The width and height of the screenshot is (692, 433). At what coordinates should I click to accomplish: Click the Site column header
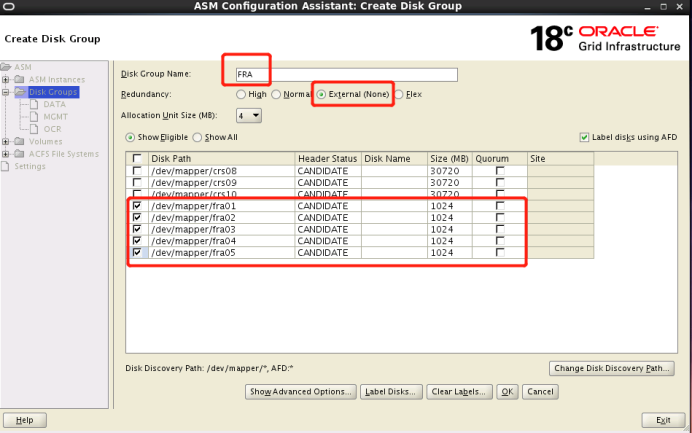[x=560, y=158]
